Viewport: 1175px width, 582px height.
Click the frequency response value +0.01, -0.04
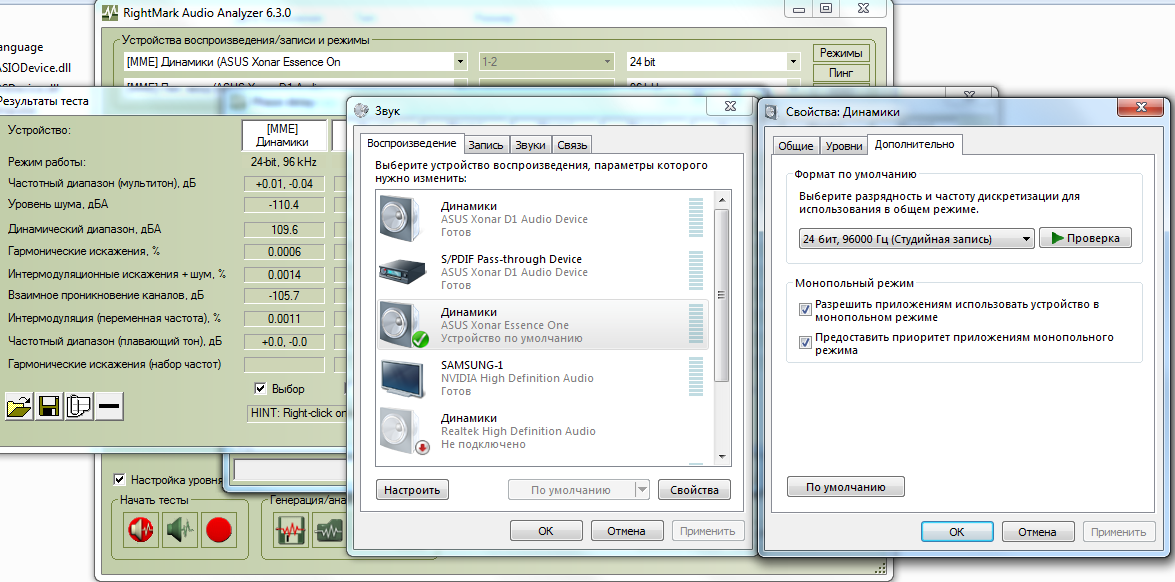283,184
